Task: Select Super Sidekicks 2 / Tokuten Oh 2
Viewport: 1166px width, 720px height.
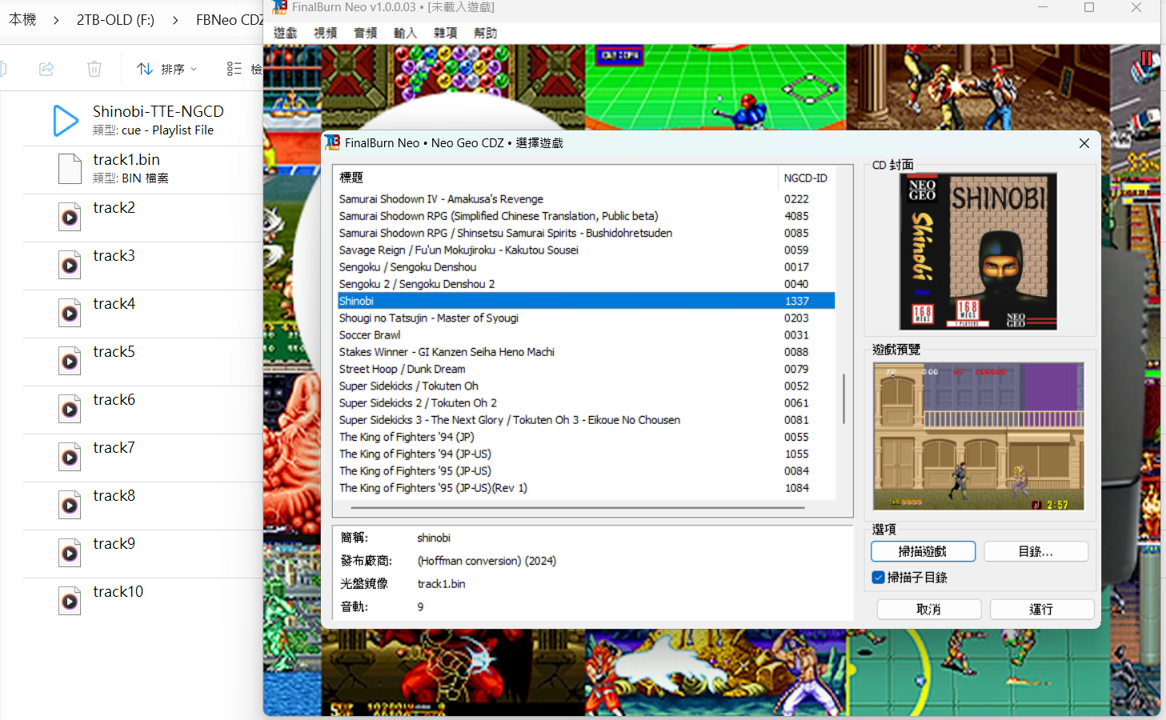Action: (x=586, y=403)
